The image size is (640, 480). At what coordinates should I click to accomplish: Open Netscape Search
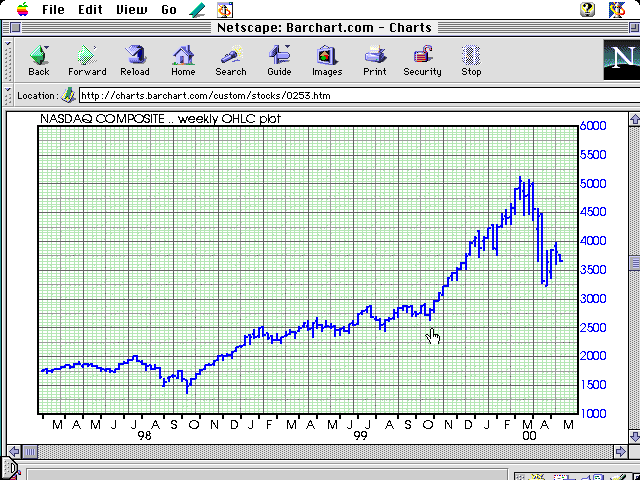coord(231,60)
